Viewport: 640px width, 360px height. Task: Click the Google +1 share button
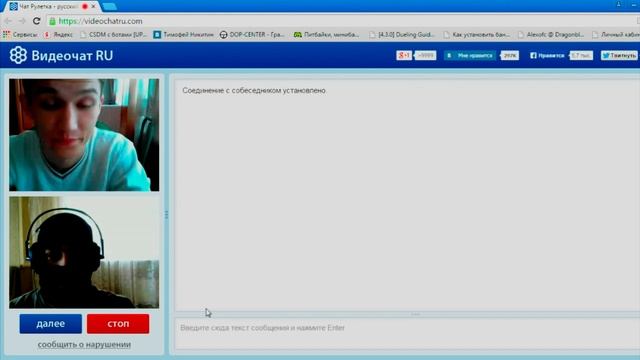[x=404, y=56]
